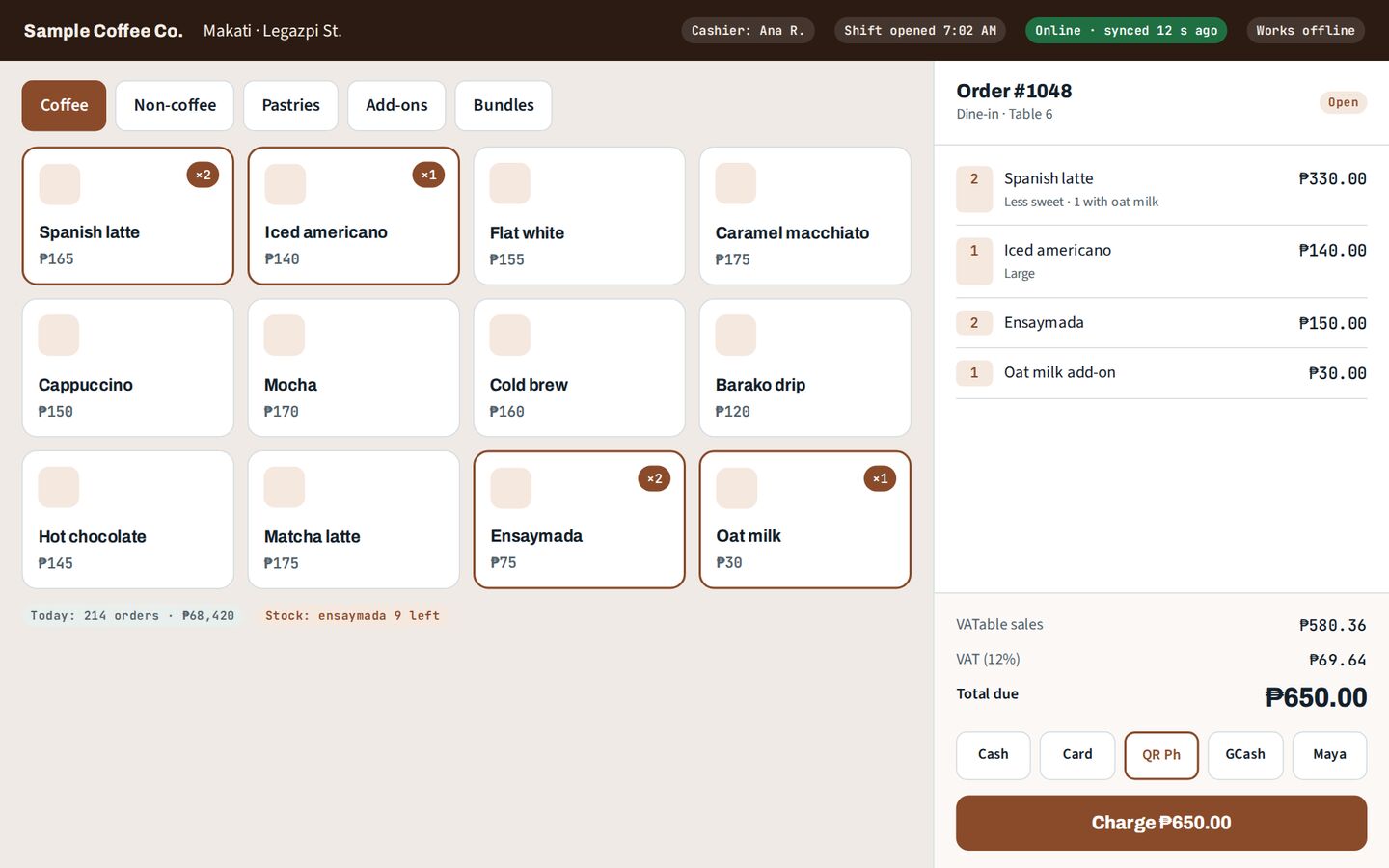Select Card payment method
Screen dimensions: 1389x868
coord(1077,755)
